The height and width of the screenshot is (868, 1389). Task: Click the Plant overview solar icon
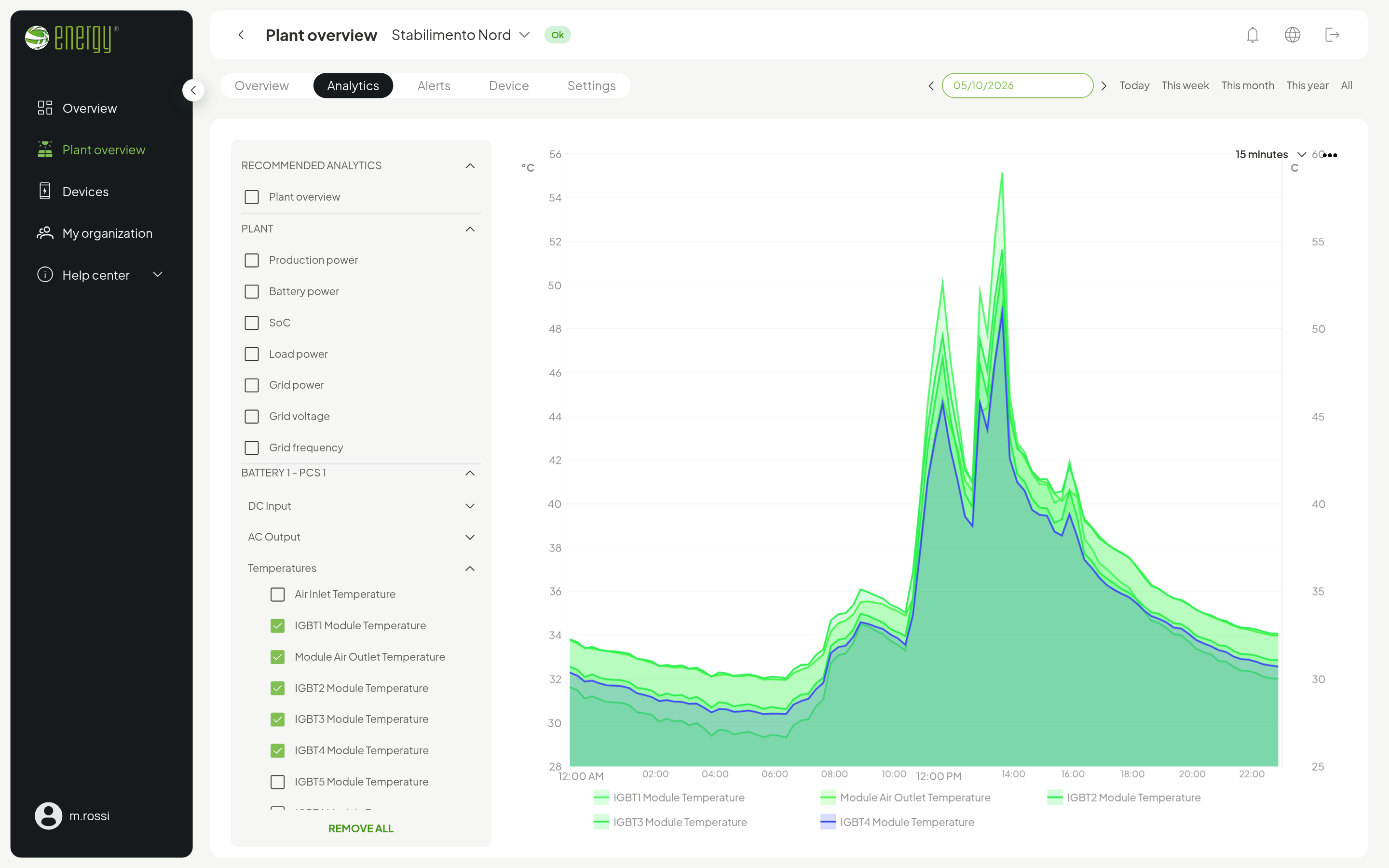[45, 149]
